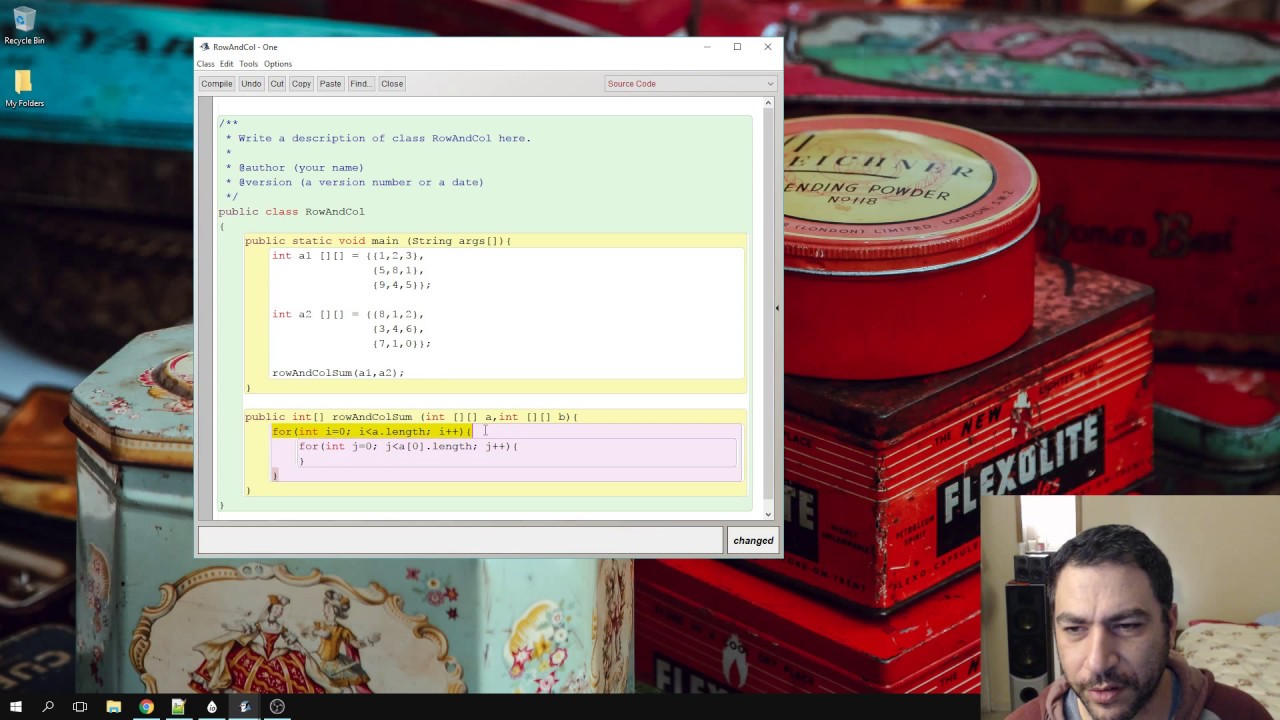Click the '{3,4,6},' array row
Viewport: 1280px width, 720px height.
click(398, 329)
